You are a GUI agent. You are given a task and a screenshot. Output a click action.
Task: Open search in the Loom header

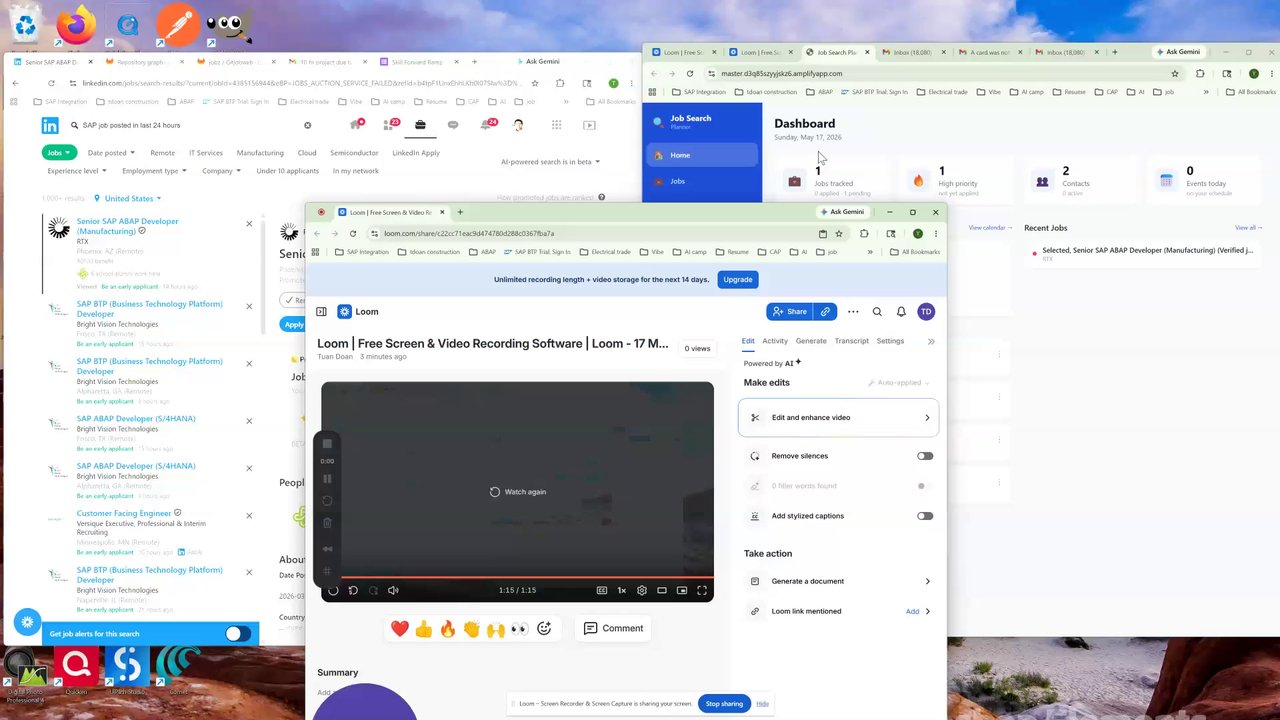point(877,312)
